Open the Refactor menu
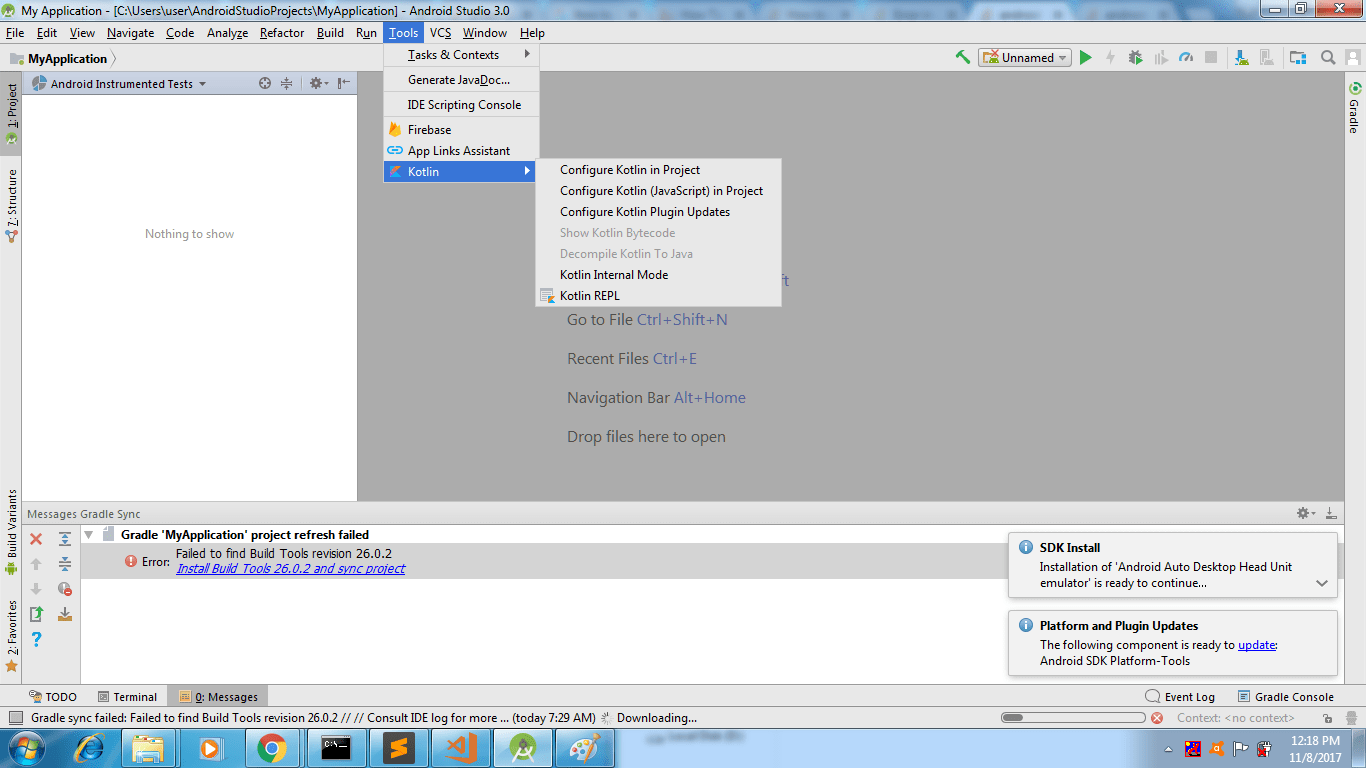Screen dimensions: 1366x768 pyautogui.click(x=281, y=33)
